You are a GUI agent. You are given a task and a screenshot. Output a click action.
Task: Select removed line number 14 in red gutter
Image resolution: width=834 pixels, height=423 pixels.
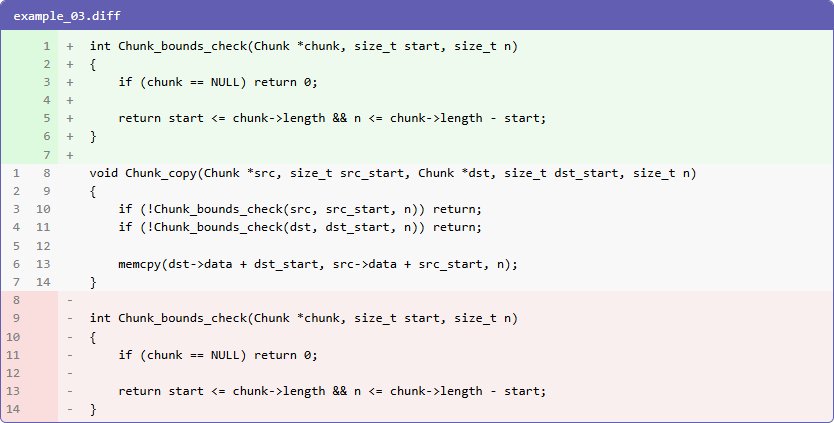pyautogui.click(x=14, y=408)
